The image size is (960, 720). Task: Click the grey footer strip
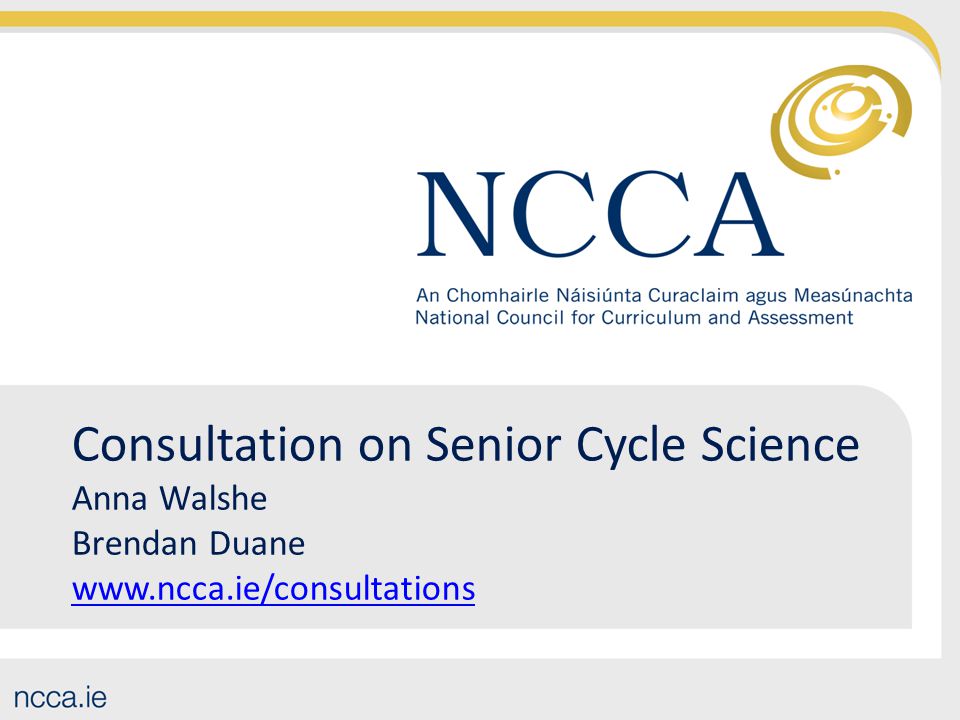click(480, 689)
